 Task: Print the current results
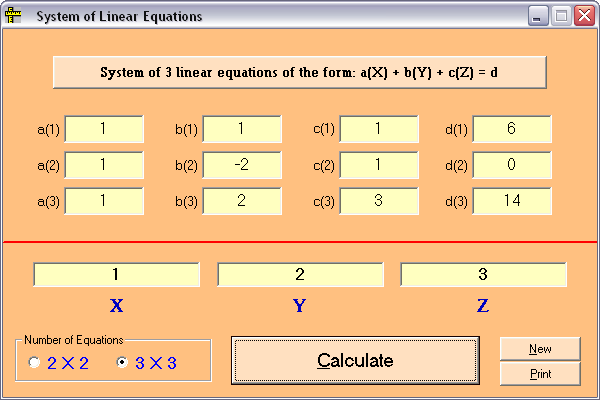[x=540, y=374]
